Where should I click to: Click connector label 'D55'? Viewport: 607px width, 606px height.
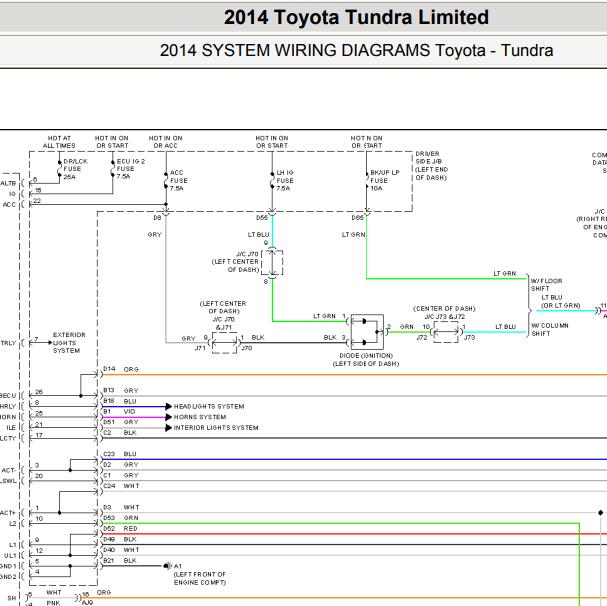[262, 218]
